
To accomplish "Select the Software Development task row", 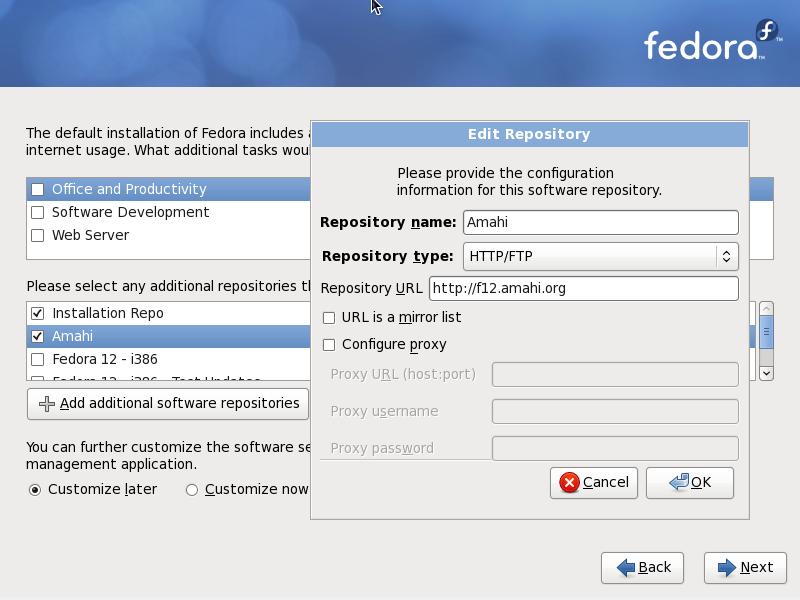I will point(168,212).
